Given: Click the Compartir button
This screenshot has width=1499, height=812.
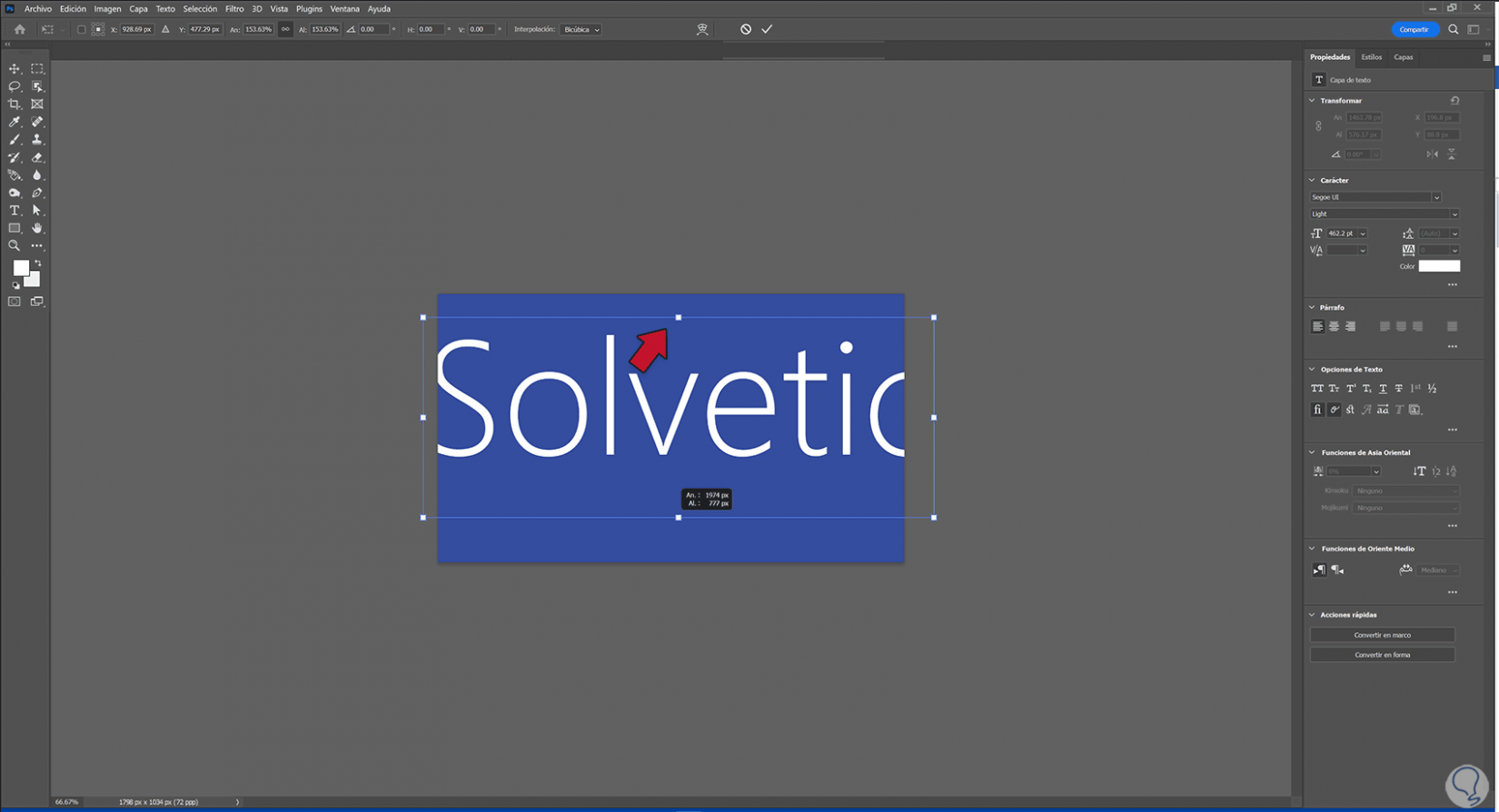Looking at the screenshot, I should pos(1414,29).
